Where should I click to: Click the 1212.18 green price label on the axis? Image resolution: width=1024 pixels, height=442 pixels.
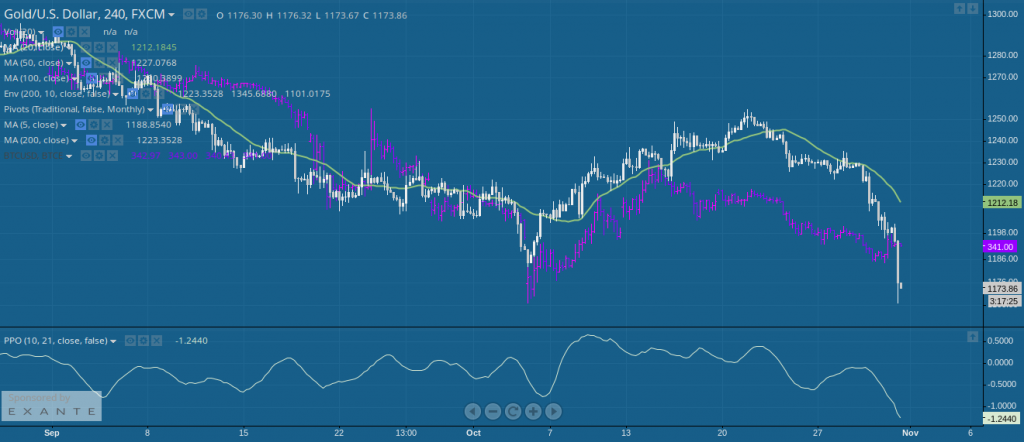point(1001,203)
